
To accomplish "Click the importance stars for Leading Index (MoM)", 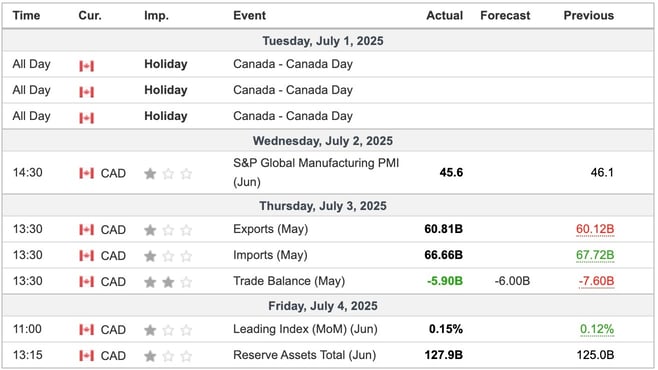I will click(x=168, y=330).
